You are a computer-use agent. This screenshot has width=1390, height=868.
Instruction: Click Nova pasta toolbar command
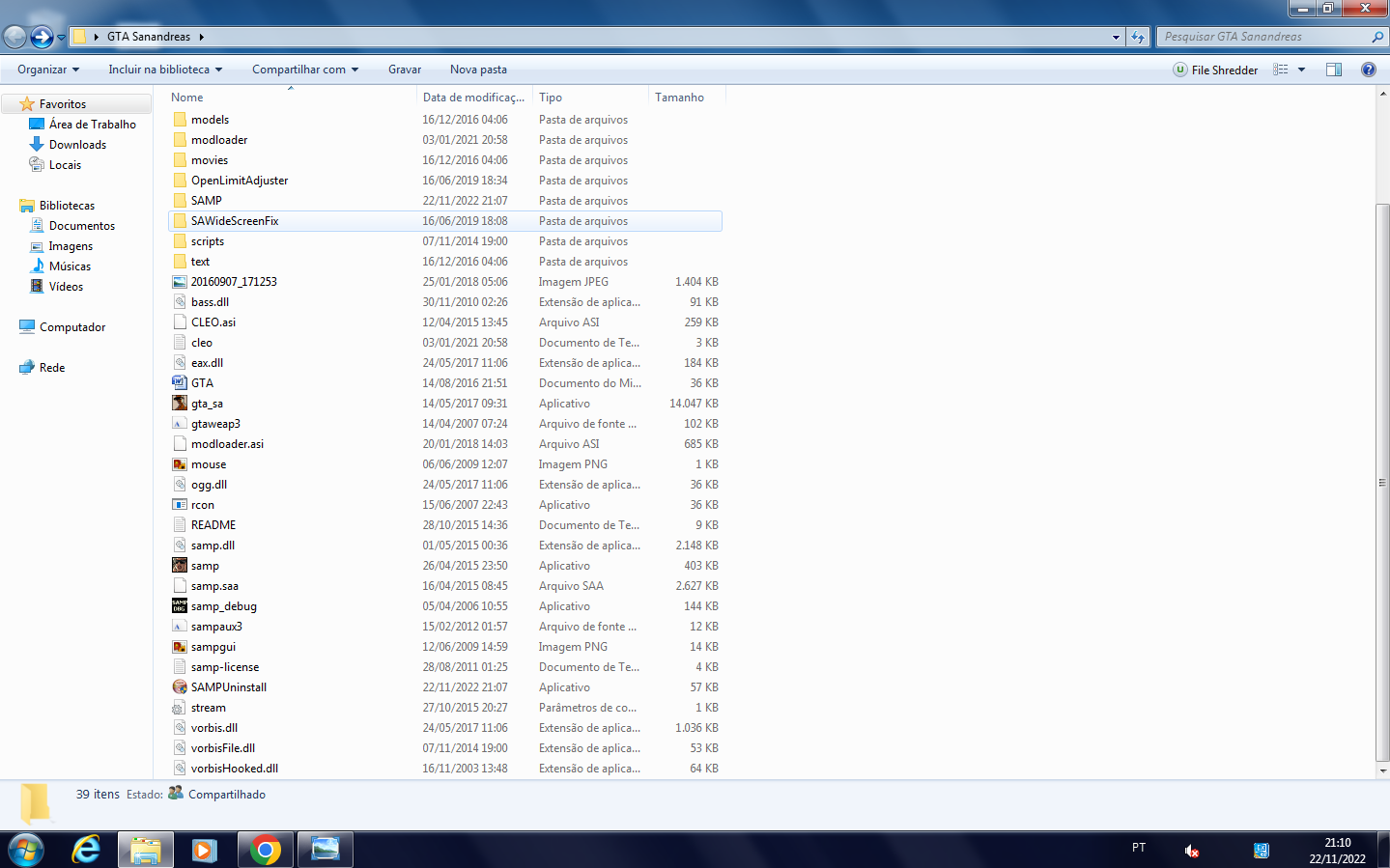click(478, 70)
